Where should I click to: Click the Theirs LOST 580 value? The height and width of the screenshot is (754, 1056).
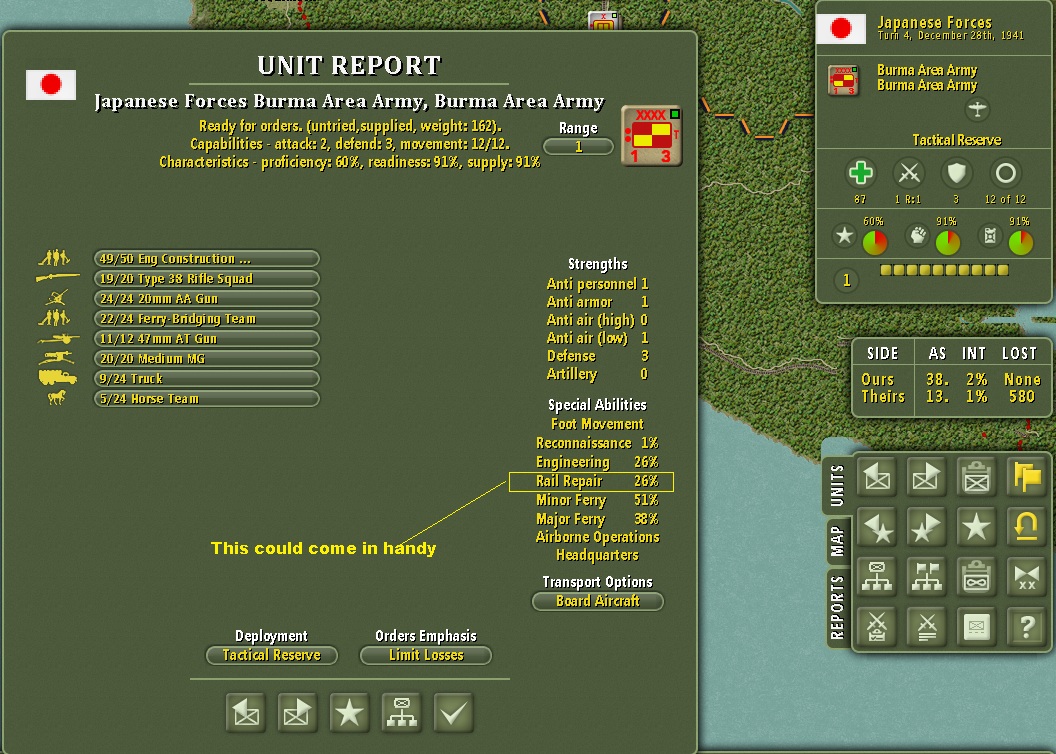tap(1022, 397)
